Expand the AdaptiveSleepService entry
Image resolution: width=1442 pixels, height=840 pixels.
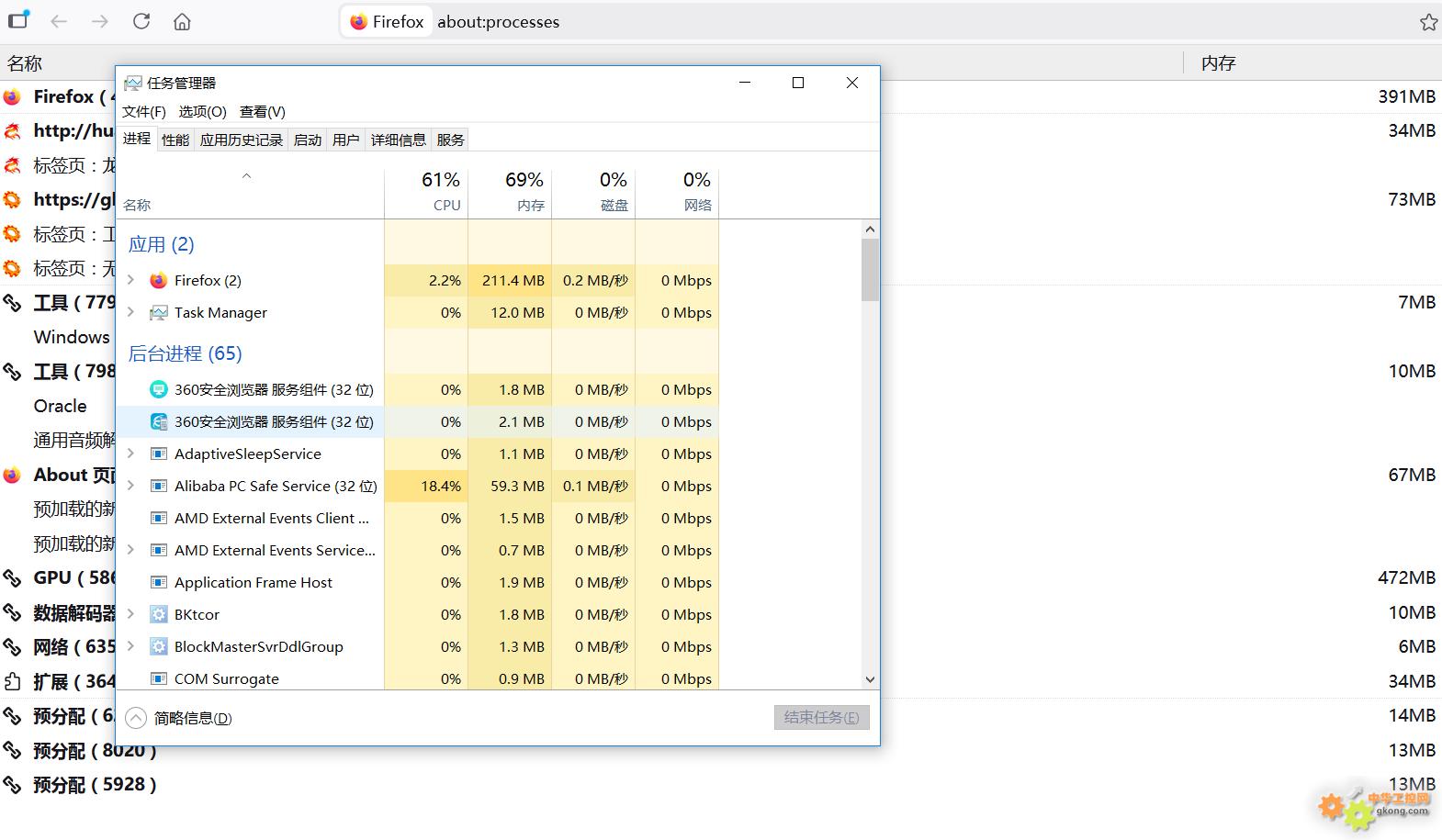(131, 454)
